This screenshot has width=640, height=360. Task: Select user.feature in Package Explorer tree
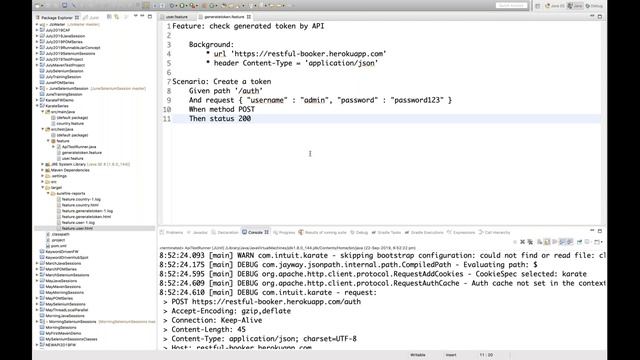tap(73, 158)
